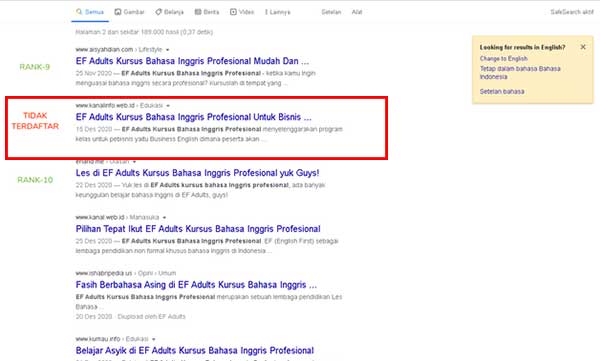
Task: Open result 'Belajar Asyik di EF Adults'
Action: click(x=195, y=350)
